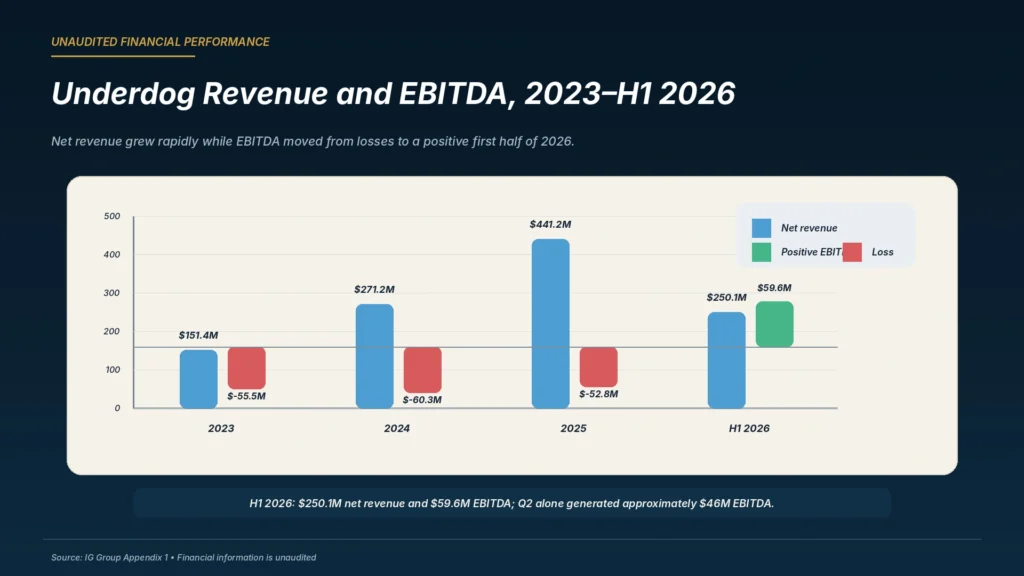Click the '0' y-axis tick label
The image size is (1024, 576).
118,408
